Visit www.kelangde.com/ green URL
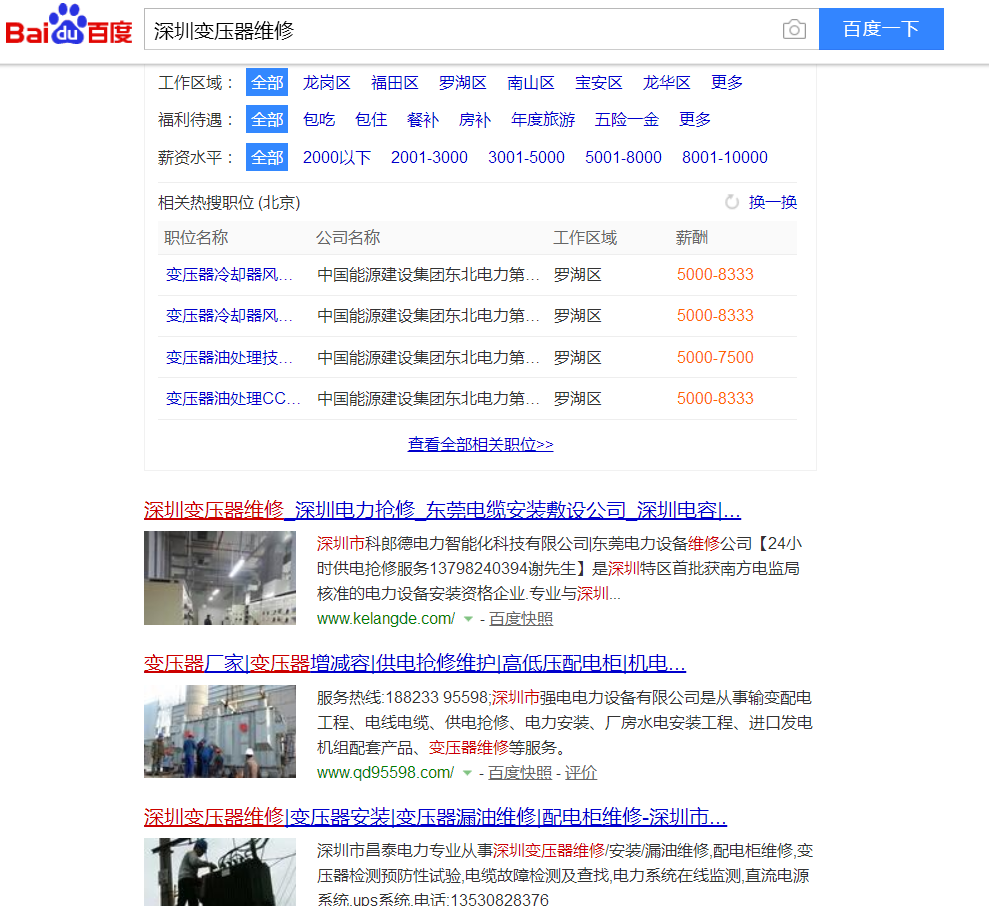 (x=385, y=619)
